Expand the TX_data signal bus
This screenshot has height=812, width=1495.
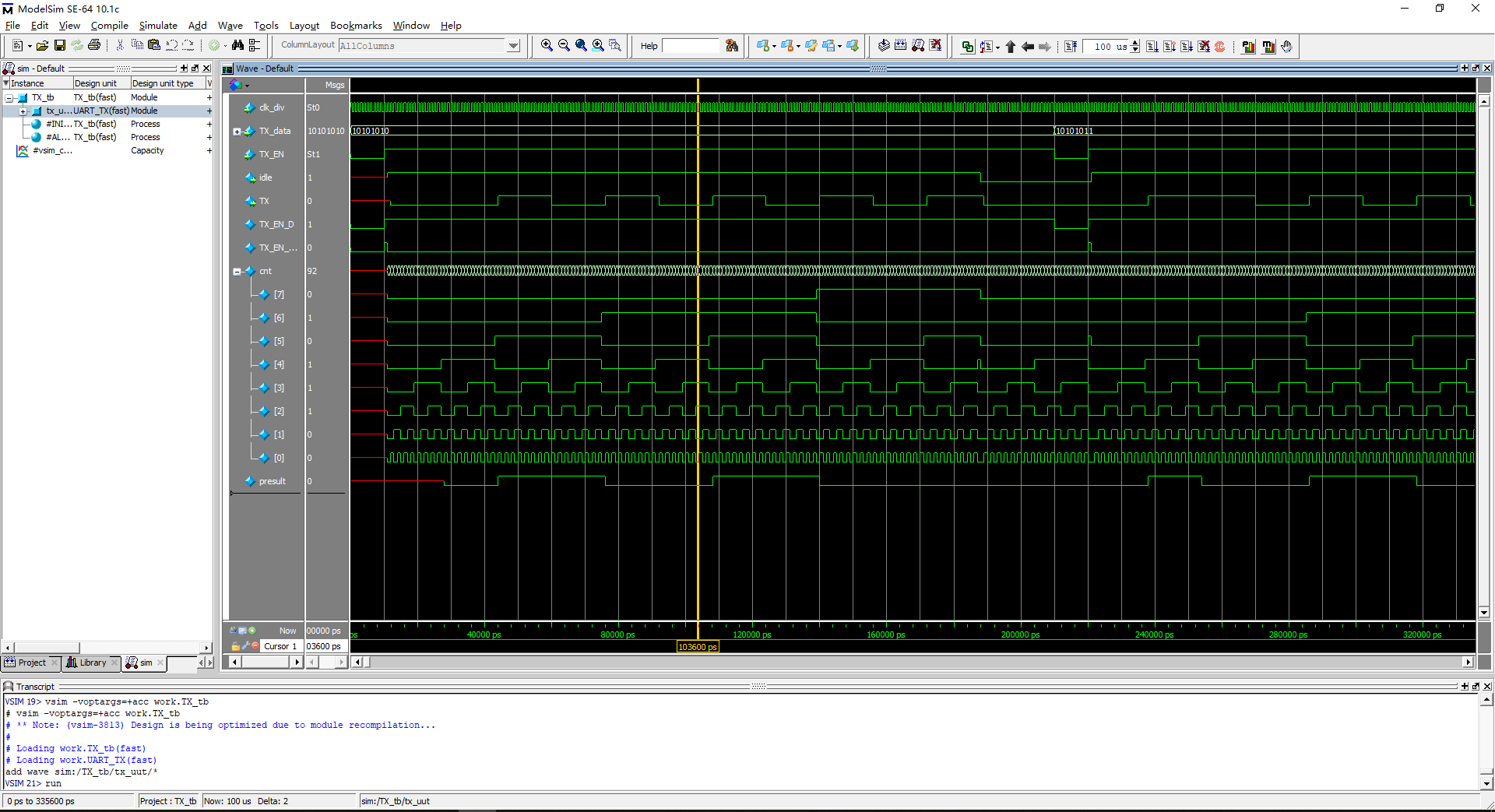tap(237, 132)
